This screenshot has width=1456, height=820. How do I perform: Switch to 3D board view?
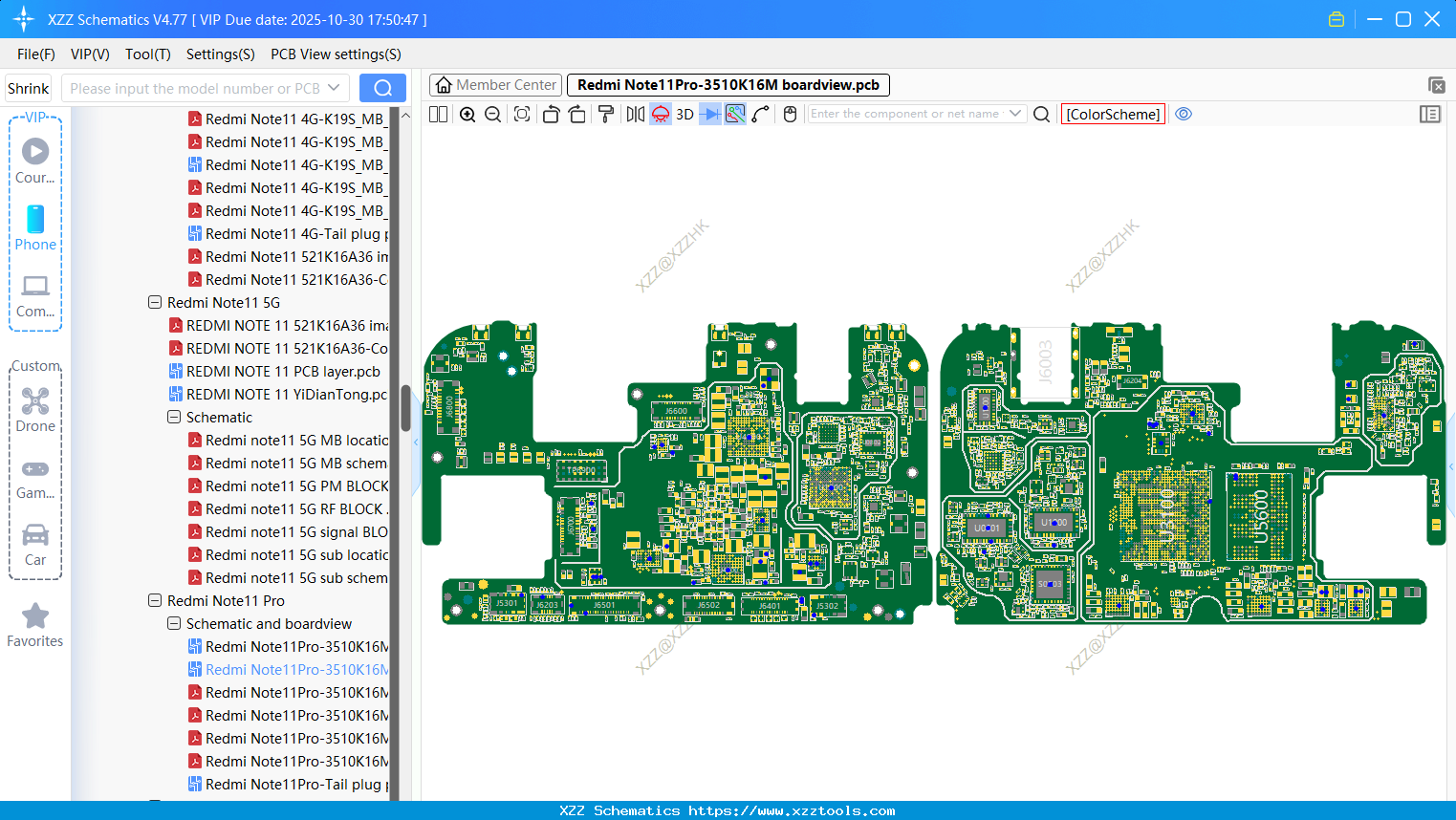(x=685, y=115)
